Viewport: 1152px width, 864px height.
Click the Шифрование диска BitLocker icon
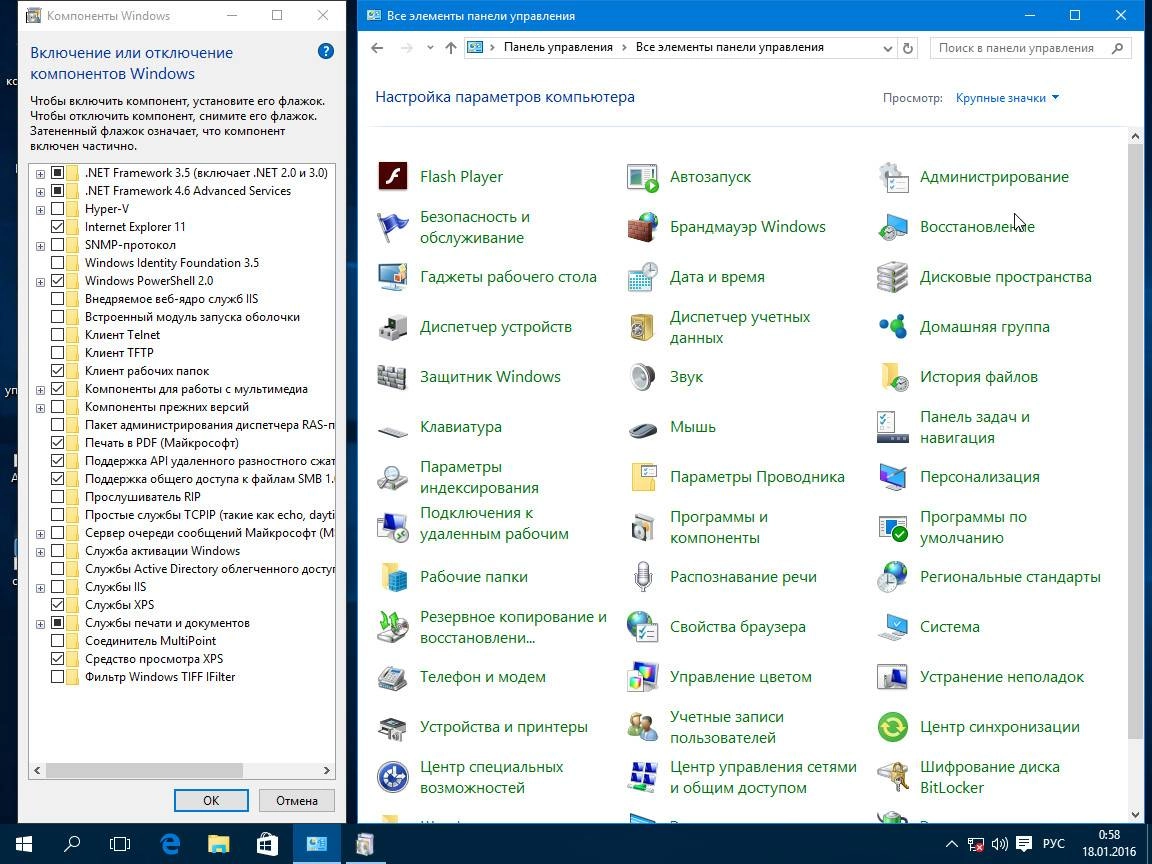893,777
